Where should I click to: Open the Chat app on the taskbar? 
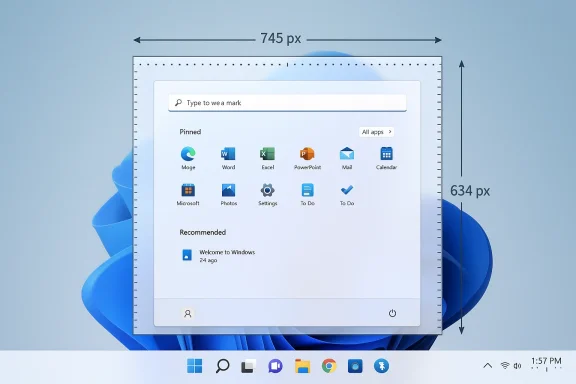pos(275,366)
